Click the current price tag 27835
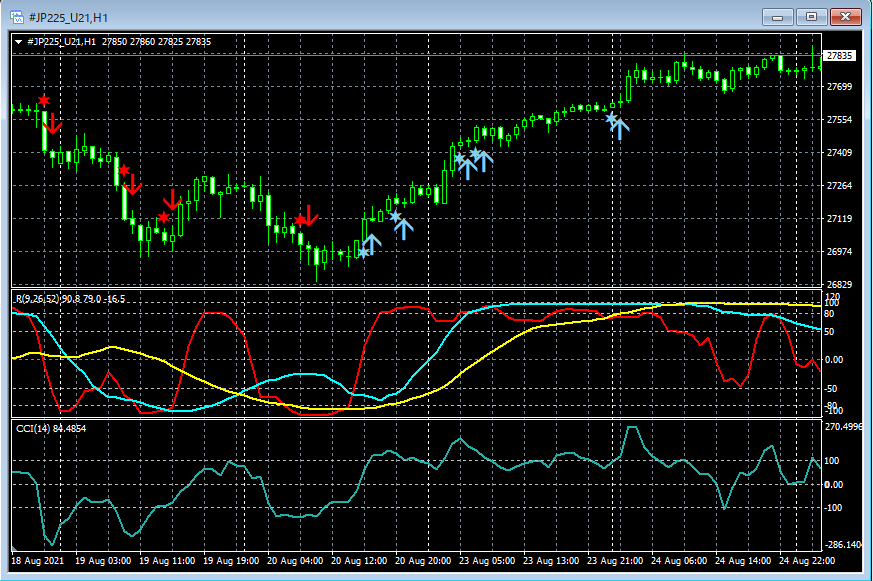The image size is (873, 581). tap(840, 56)
